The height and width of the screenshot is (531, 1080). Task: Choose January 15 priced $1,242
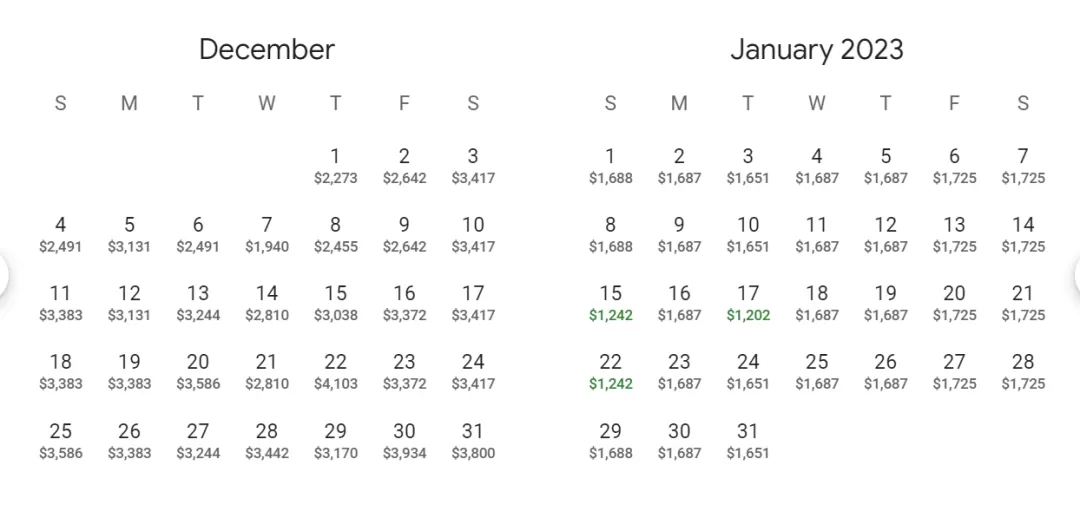pos(610,304)
